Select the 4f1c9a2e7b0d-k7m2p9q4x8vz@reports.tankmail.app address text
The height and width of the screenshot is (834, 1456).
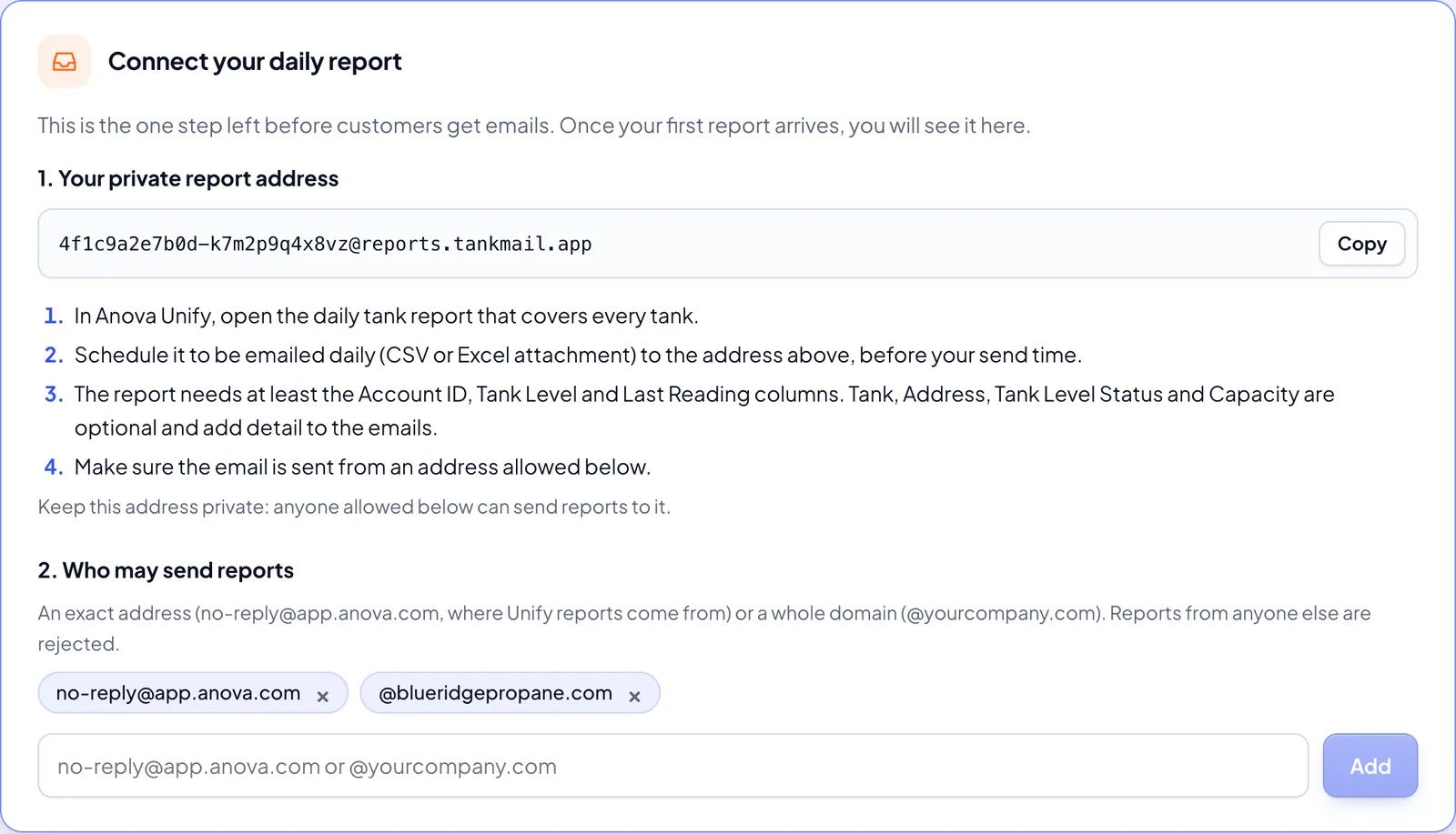tap(325, 244)
